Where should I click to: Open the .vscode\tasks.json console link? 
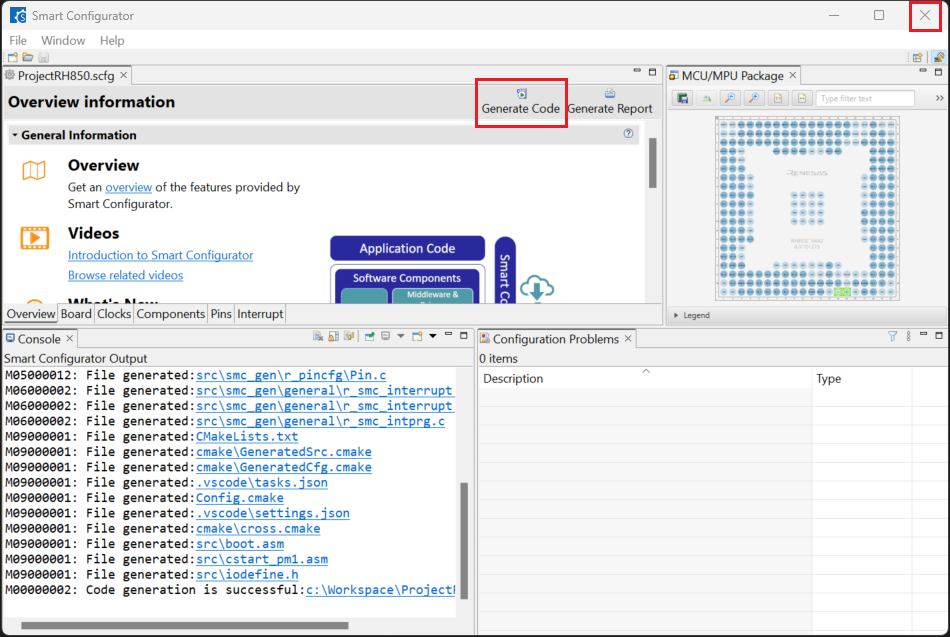pos(262,482)
